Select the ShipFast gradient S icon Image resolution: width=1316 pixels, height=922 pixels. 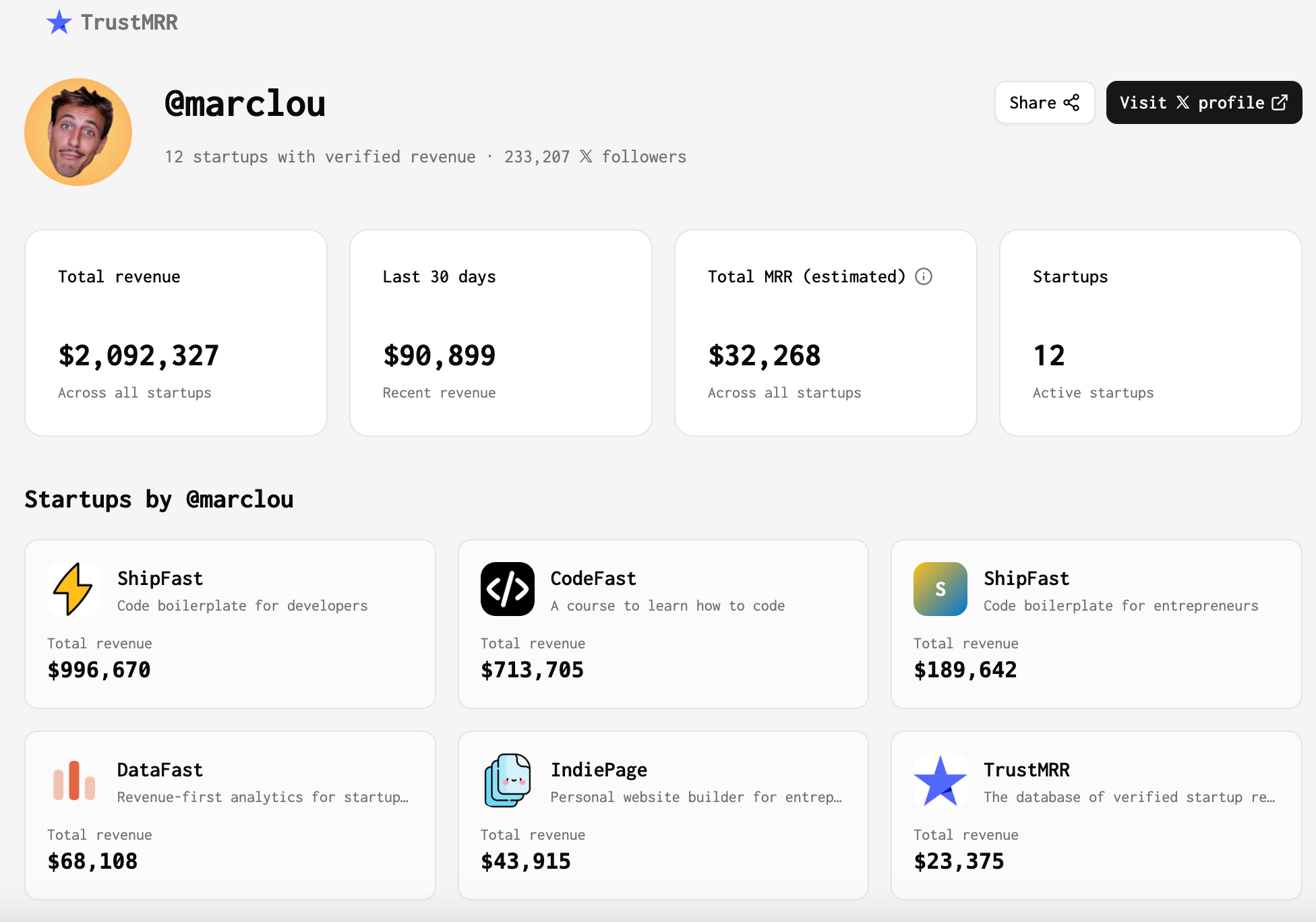coord(940,589)
